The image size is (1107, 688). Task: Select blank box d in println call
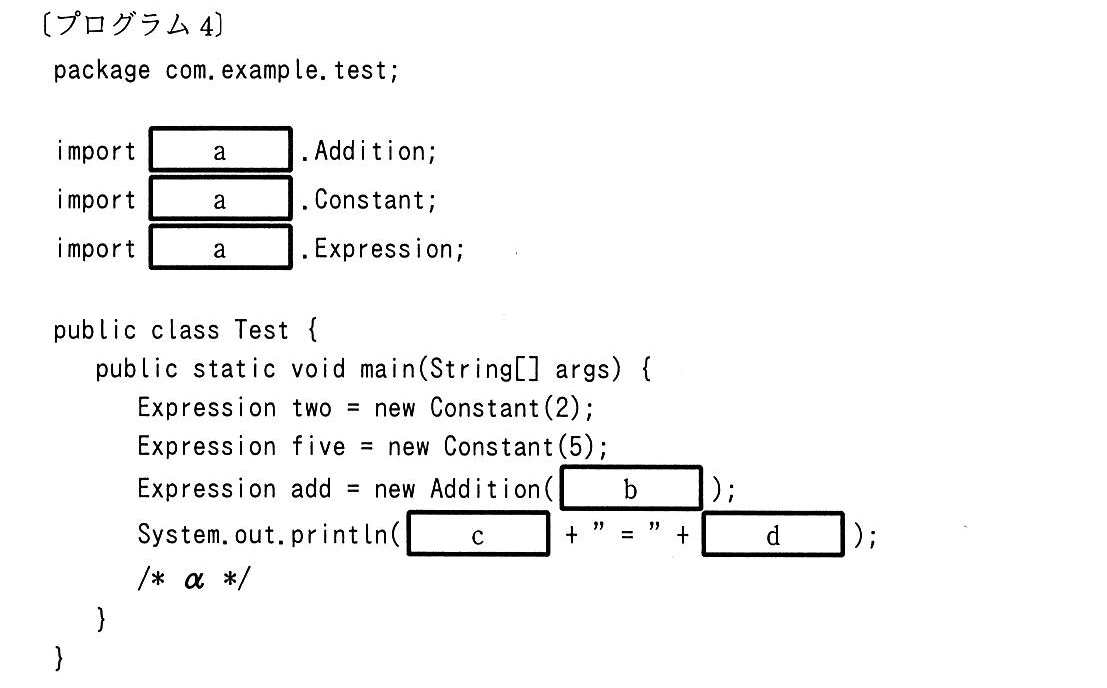pos(773,534)
